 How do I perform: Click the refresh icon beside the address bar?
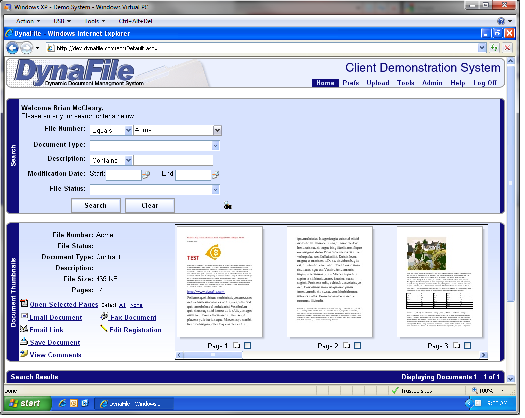pos(494,48)
